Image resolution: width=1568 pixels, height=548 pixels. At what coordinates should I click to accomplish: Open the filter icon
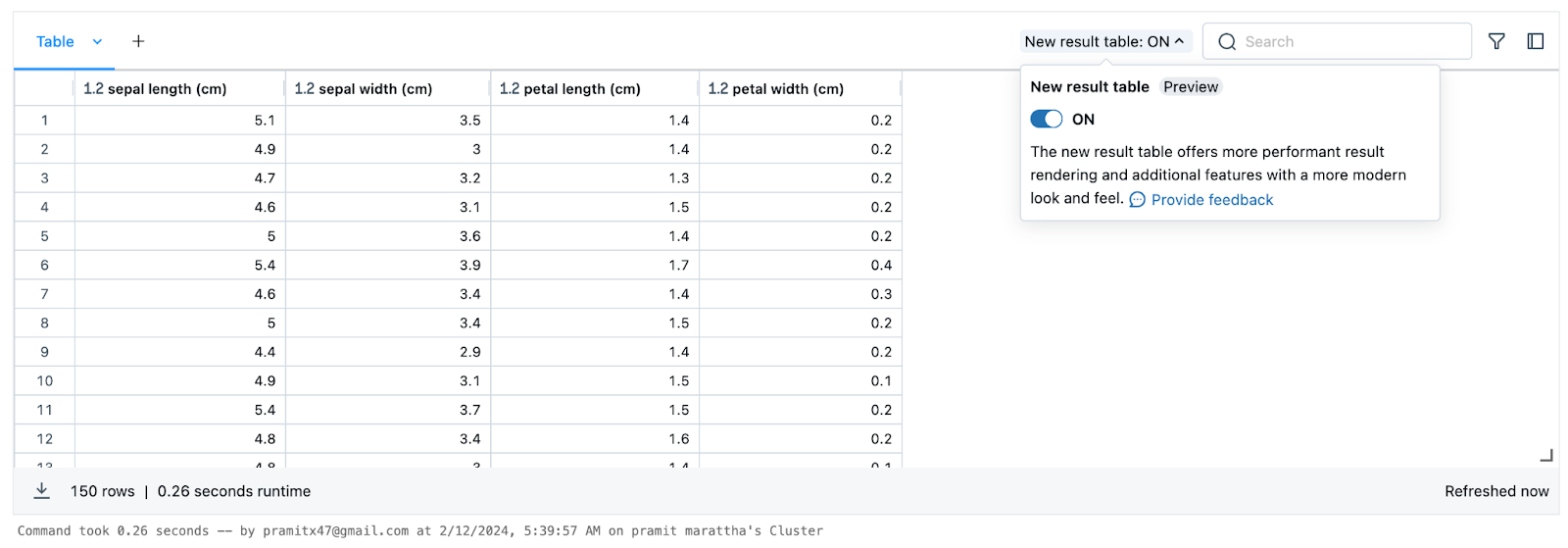pyautogui.click(x=1496, y=41)
